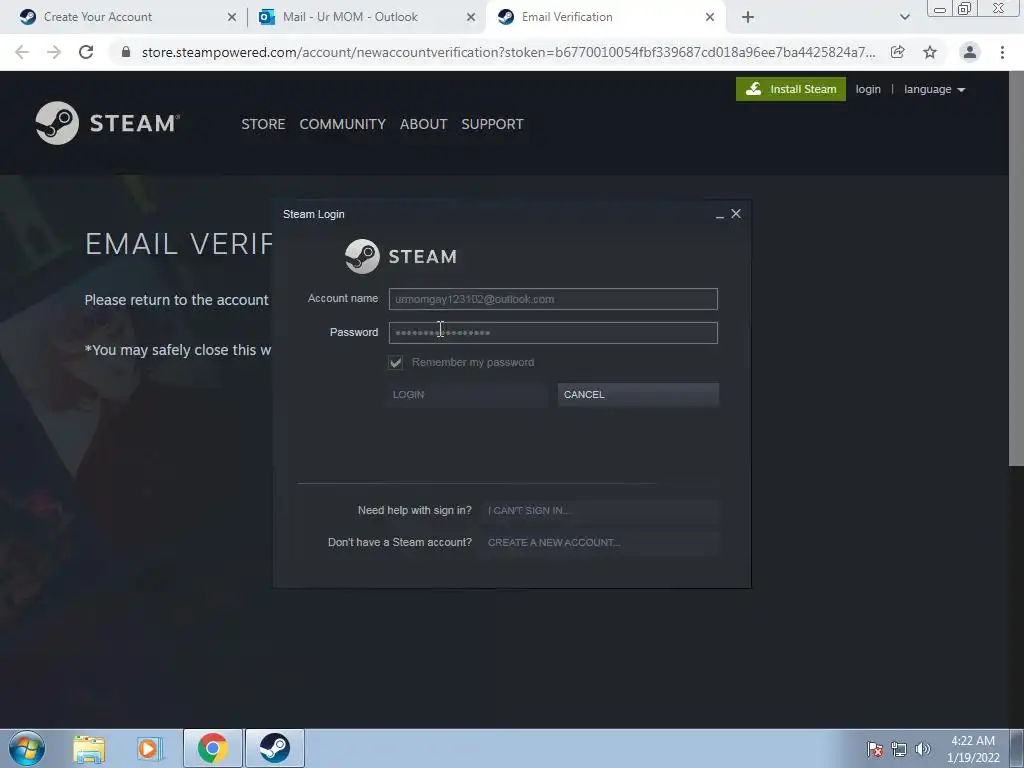This screenshot has width=1024, height=768.
Task: Minimize the Steam Login dialog
Action: (720, 215)
